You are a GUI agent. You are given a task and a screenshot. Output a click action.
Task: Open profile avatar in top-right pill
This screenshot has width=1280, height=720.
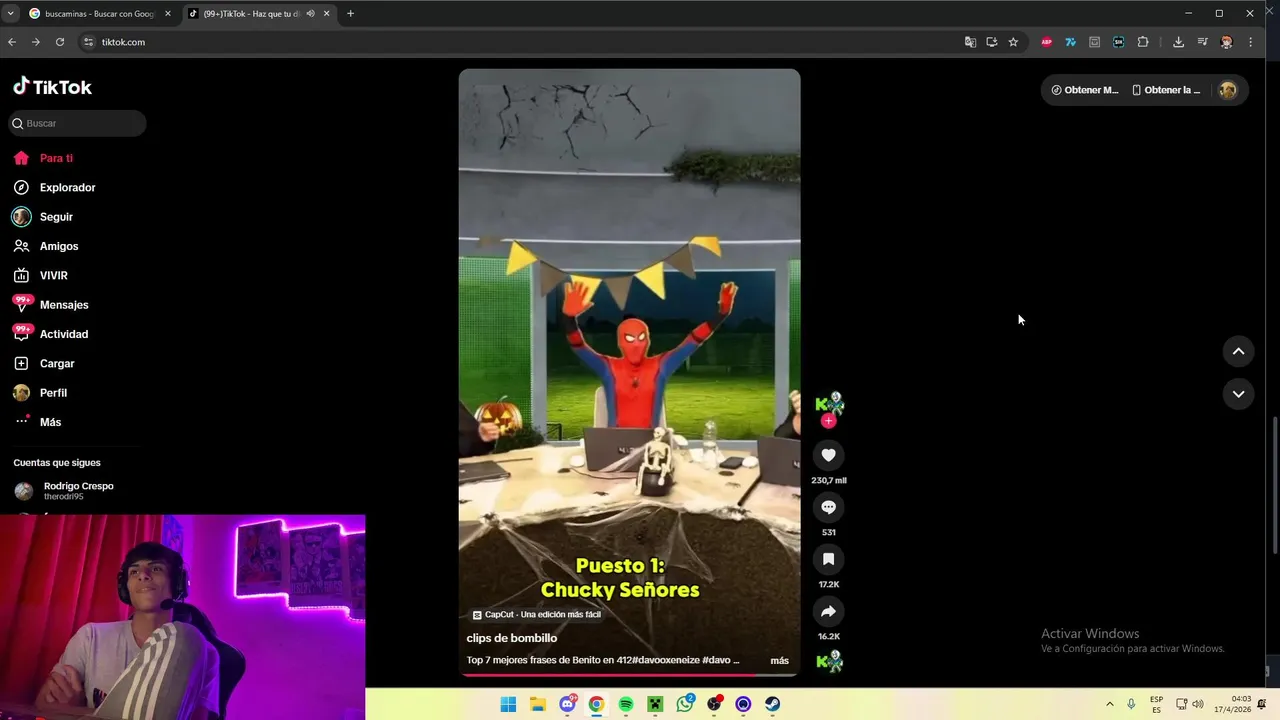(1228, 90)
